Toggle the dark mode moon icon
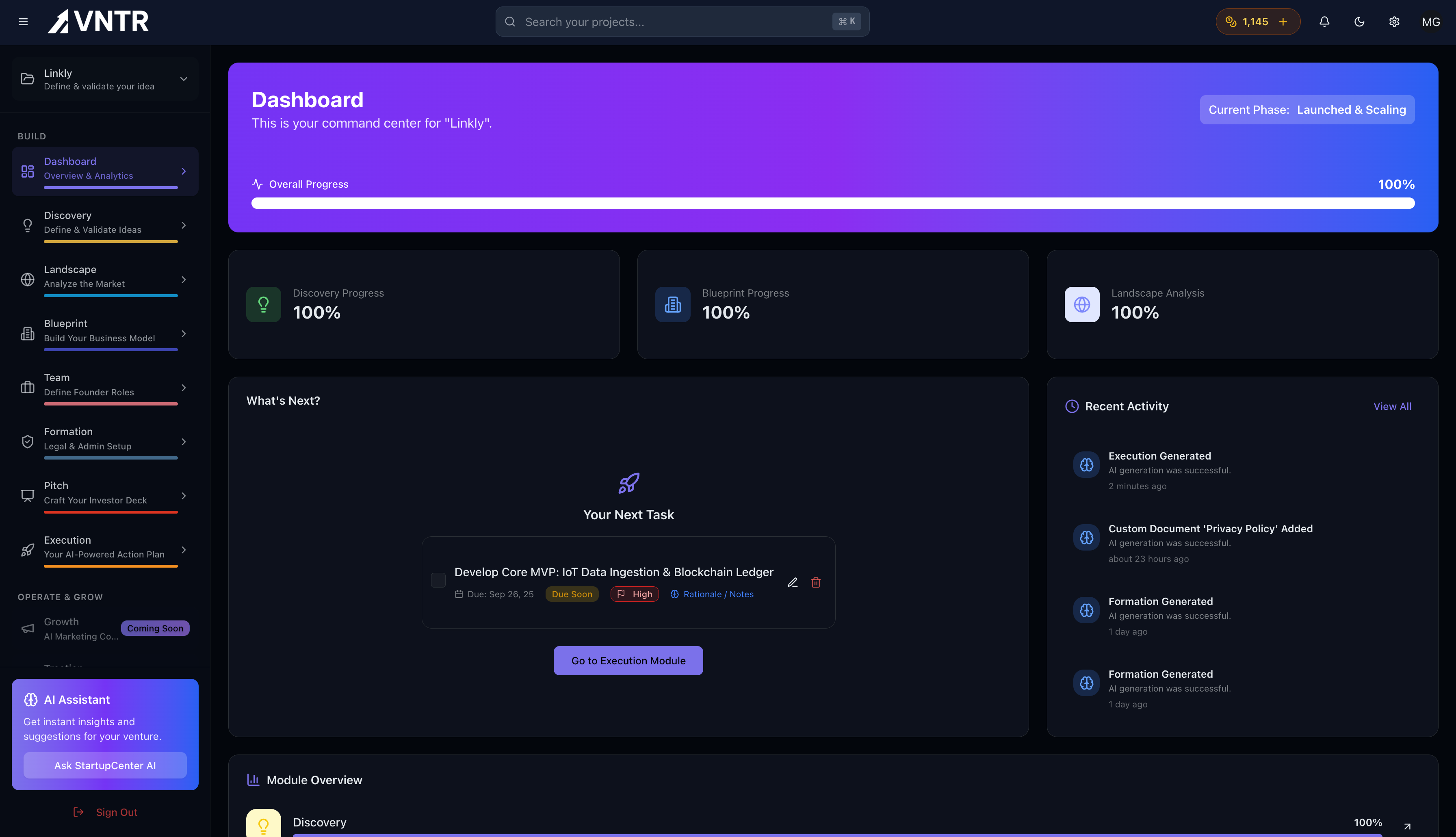The height and width of the screenshot is (837, 1456). pos(1359,21)
